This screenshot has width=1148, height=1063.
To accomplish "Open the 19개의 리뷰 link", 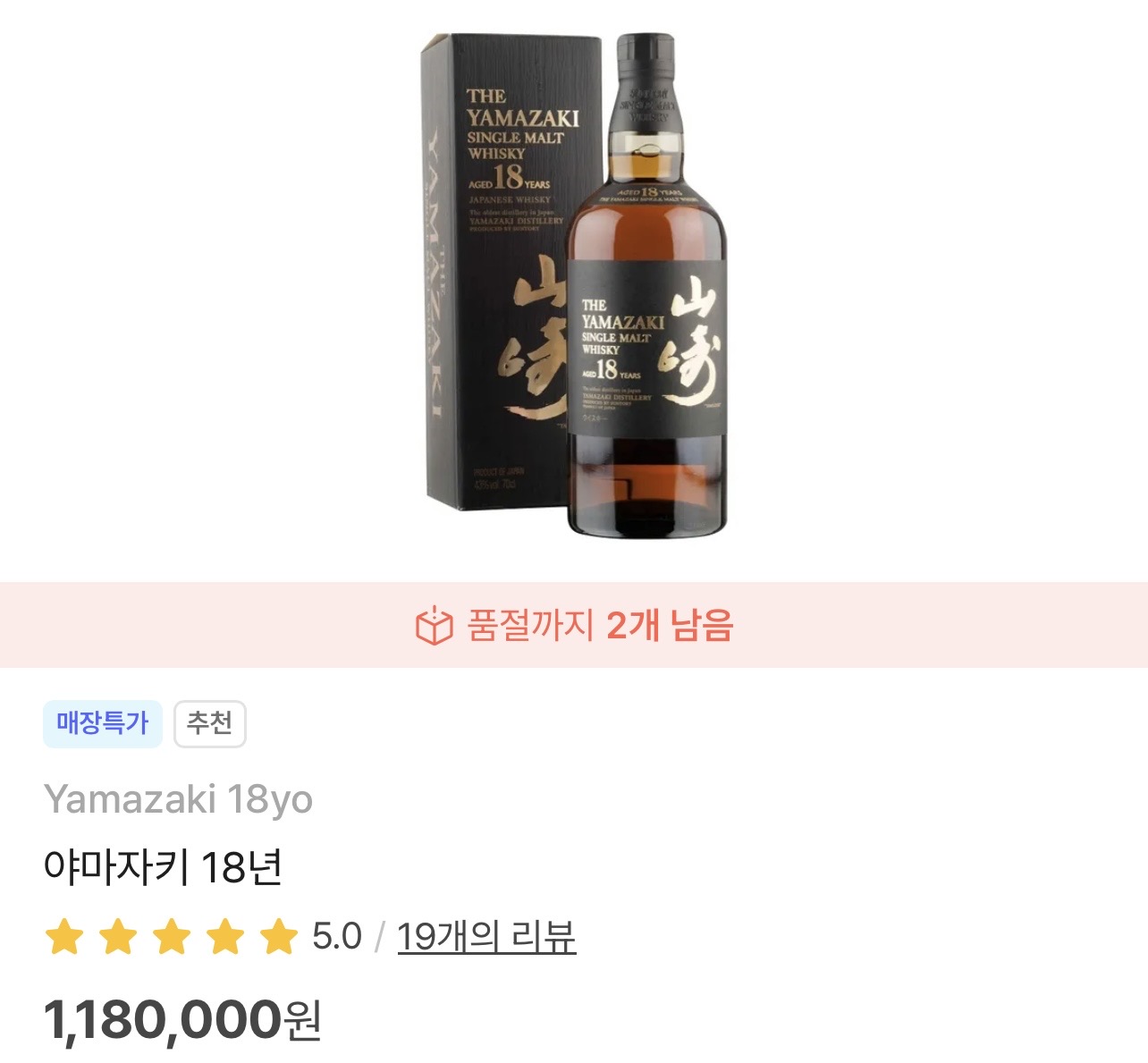I will pyautogui.click(x=486, y=937).
